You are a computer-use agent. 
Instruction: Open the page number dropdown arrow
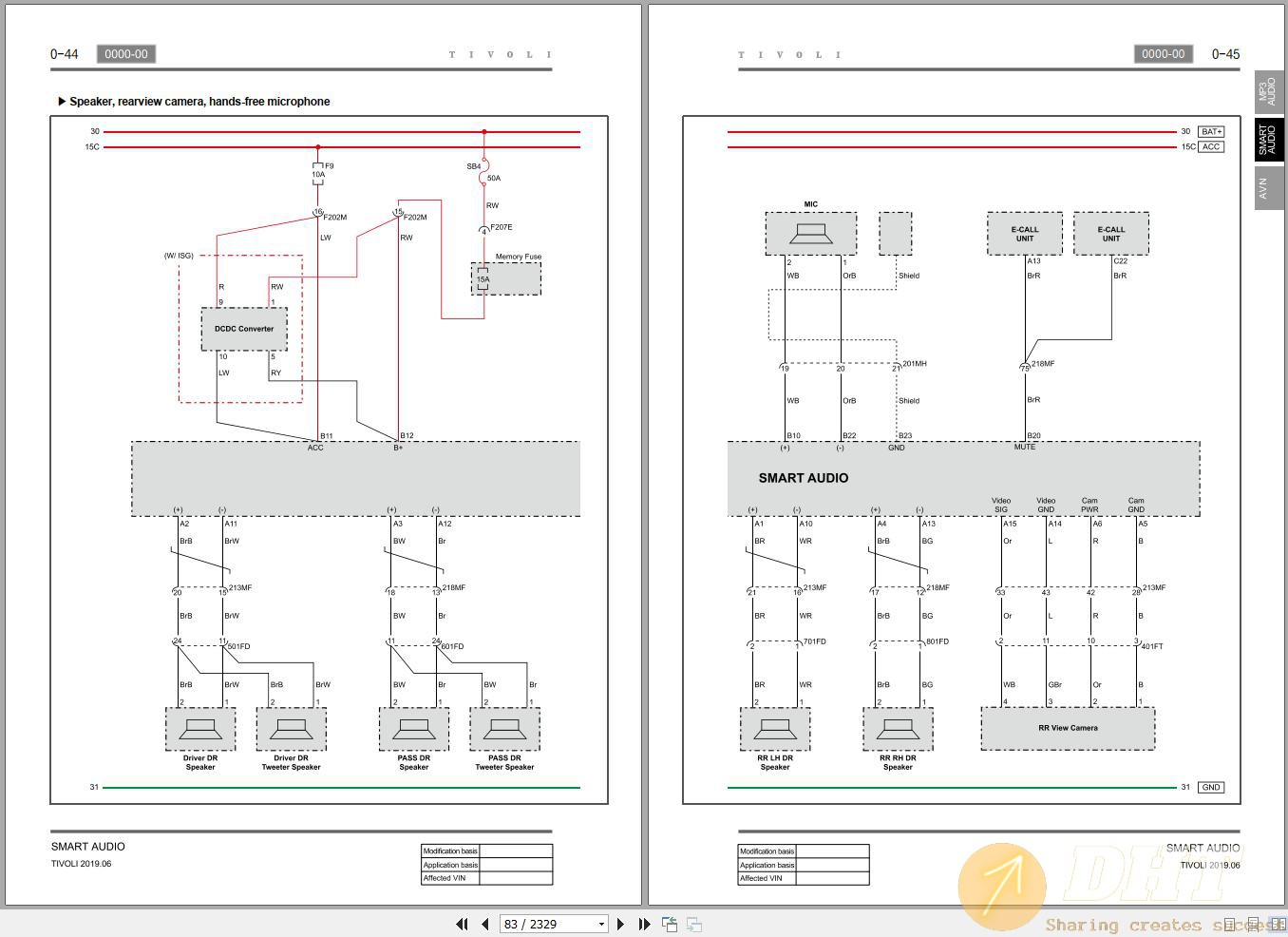click(x=601, y=924)
